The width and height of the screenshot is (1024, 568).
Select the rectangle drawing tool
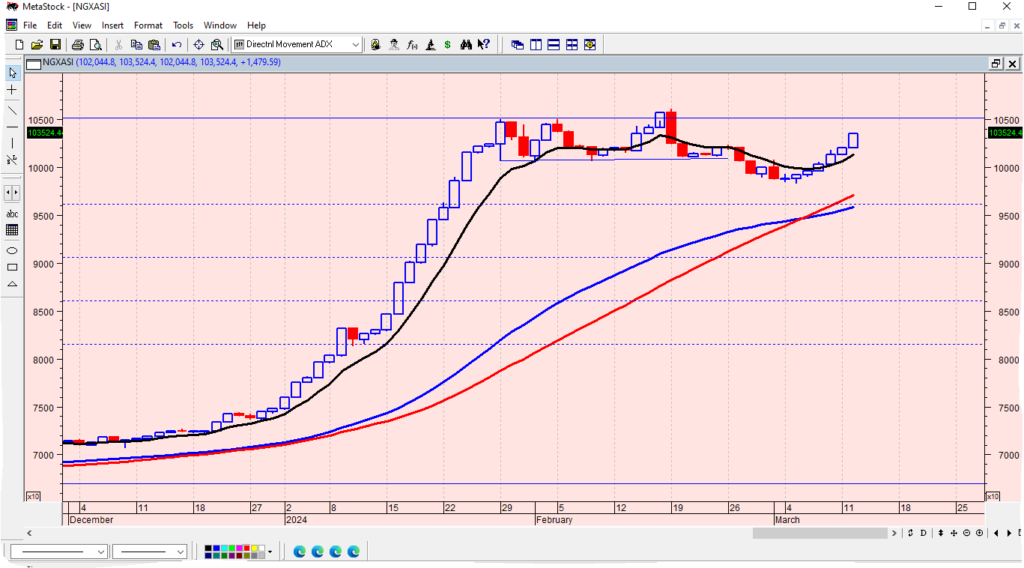pyautogui.click(x=12, y=267)
